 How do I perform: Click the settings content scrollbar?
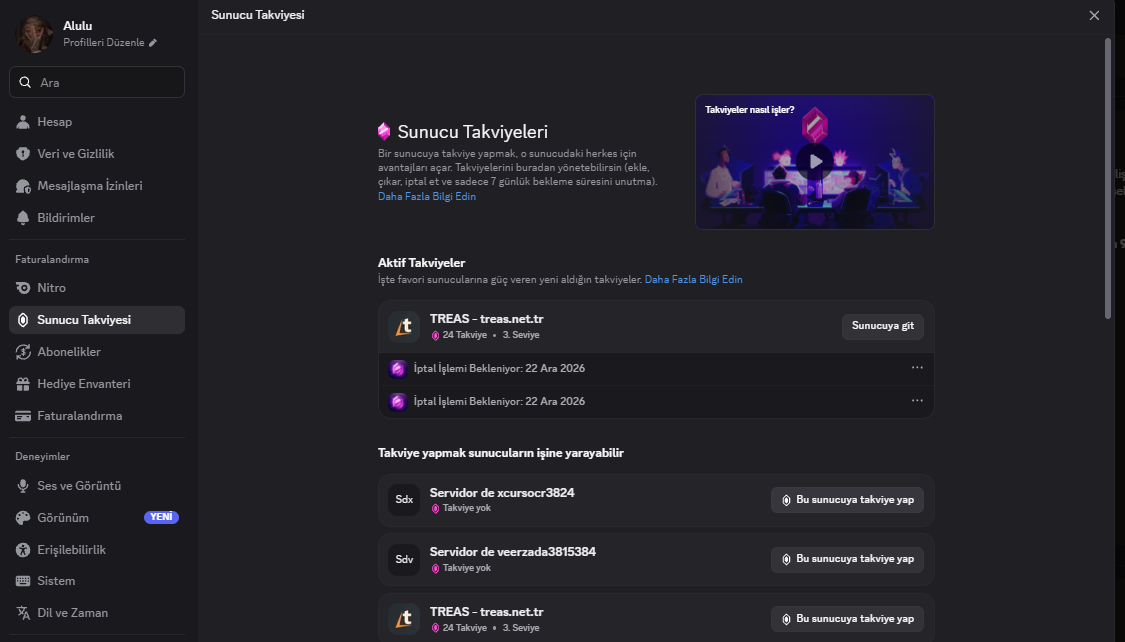(1108, 178)
